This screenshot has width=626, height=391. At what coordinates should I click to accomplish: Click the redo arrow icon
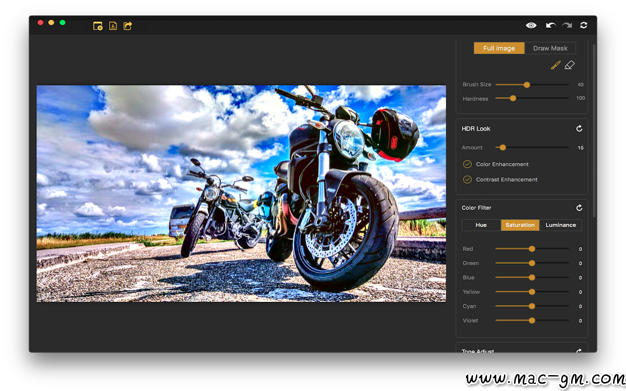tap(567, 26)
